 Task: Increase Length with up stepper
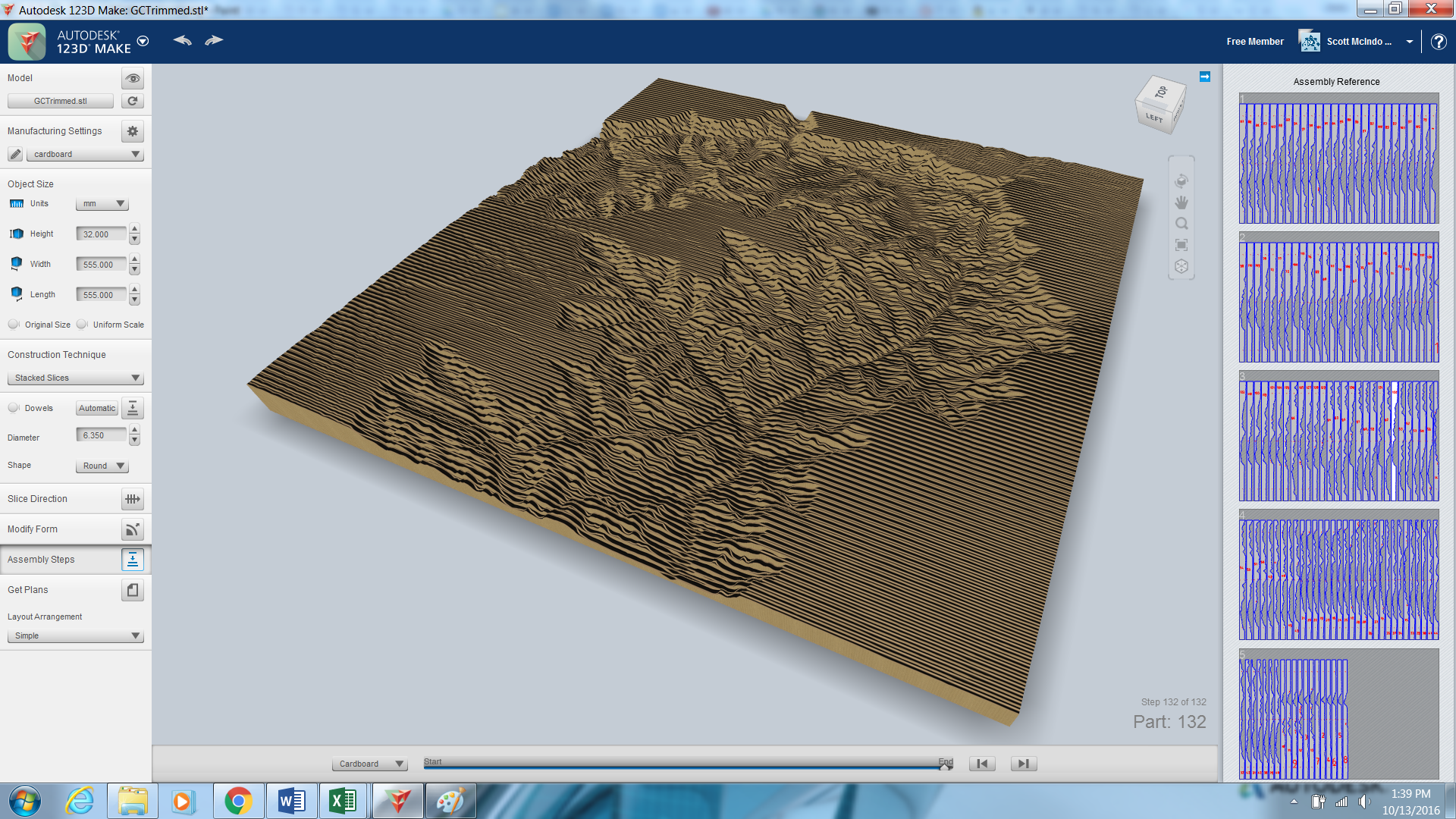click(x=134, y=290)
